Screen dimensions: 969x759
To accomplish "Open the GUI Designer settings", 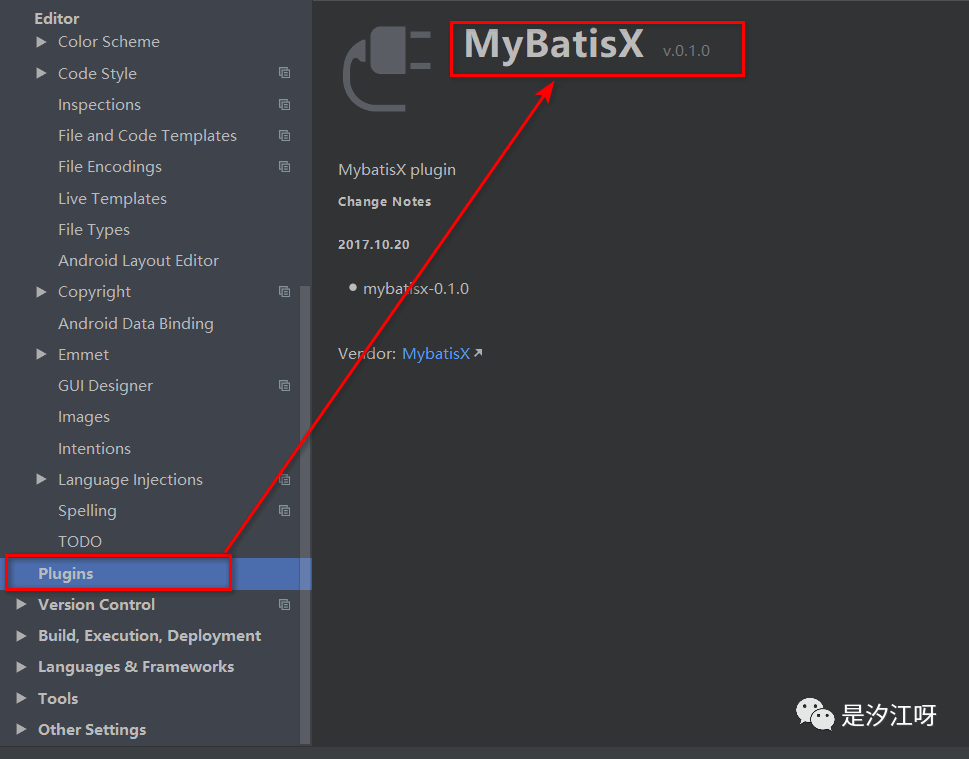I will coord(105,386).
